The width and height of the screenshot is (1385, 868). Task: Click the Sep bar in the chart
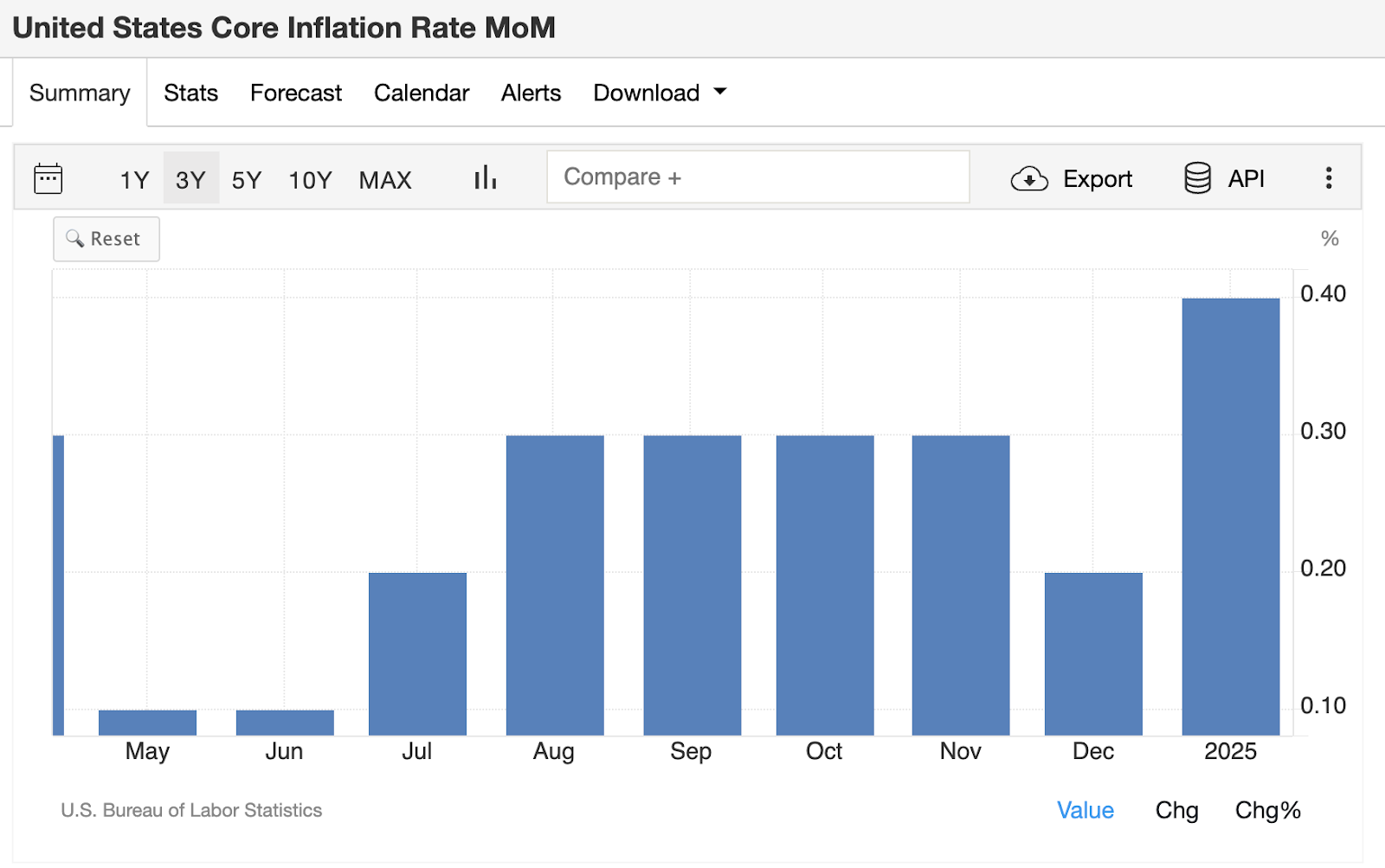pyautogui.click(x=692, y=585)
